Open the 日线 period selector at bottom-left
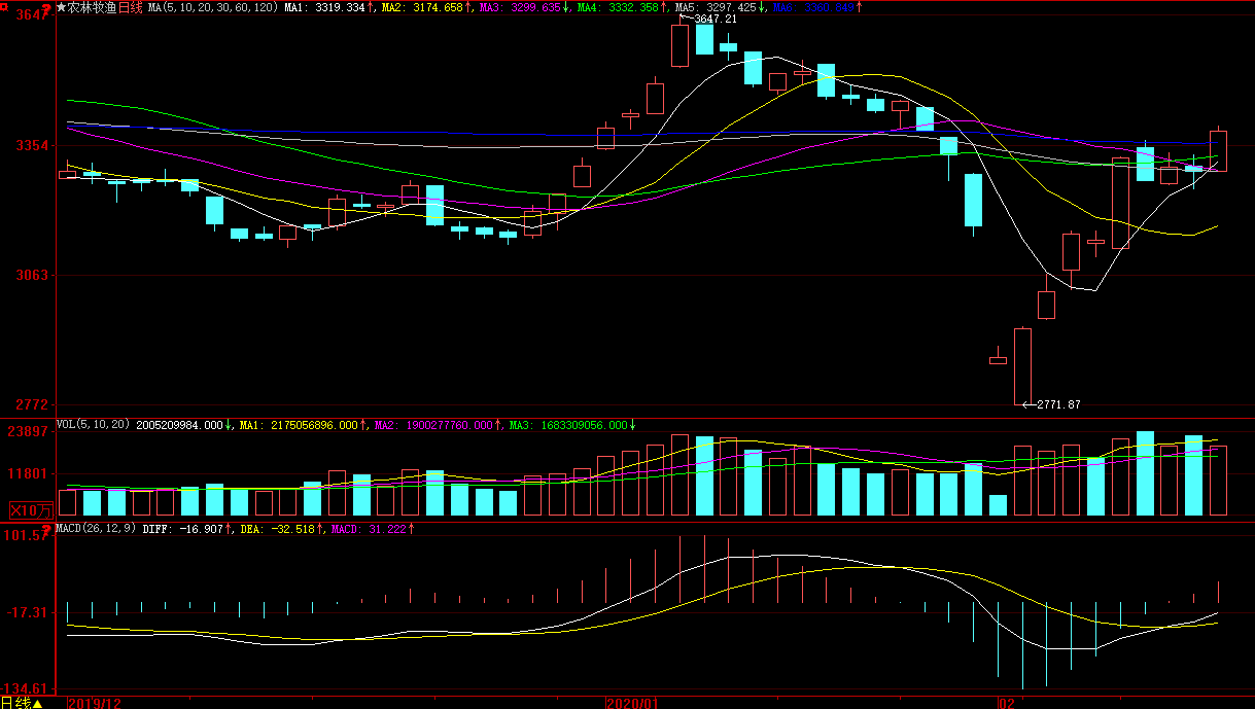1255x709 pixels. pyautogui.click(x=22, y=703)
